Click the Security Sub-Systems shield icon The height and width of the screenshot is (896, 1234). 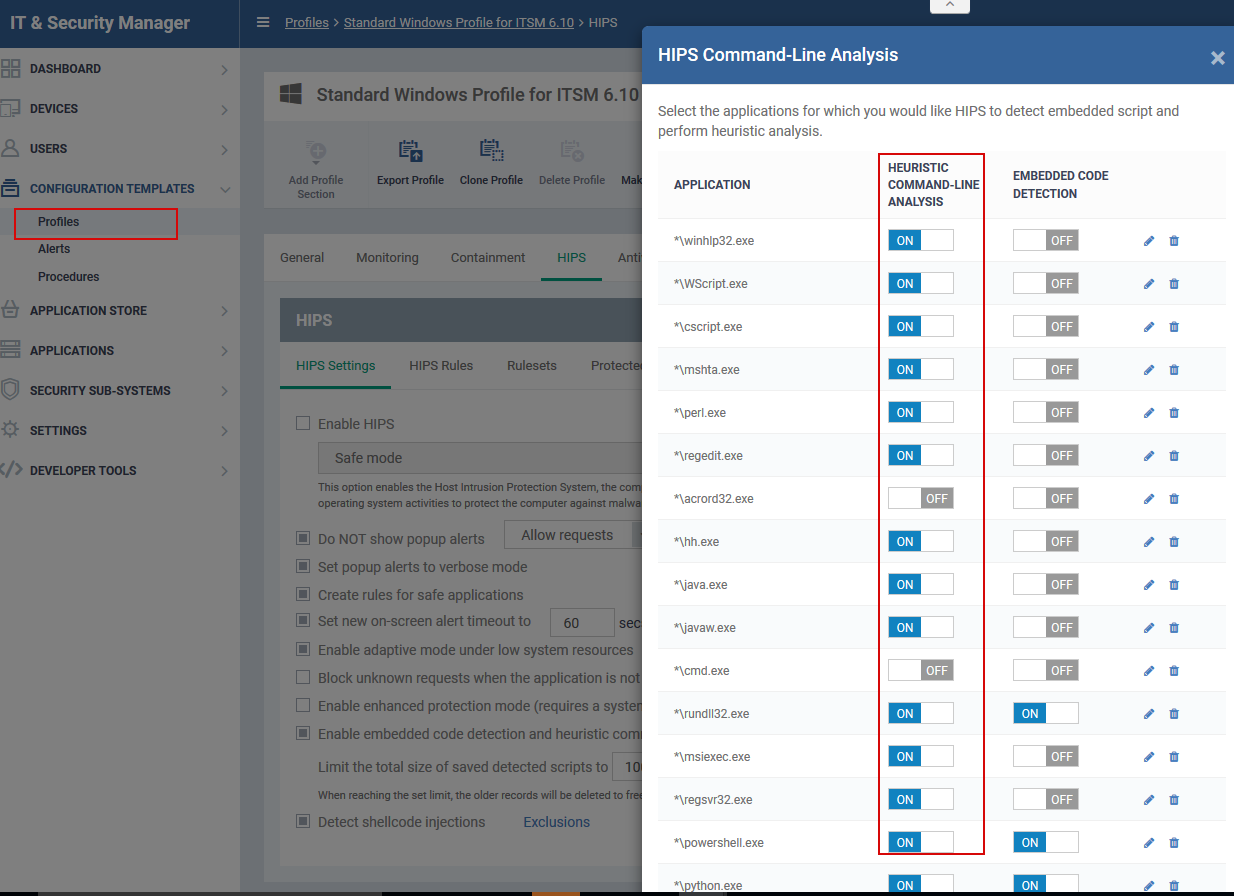coord(11,390)
